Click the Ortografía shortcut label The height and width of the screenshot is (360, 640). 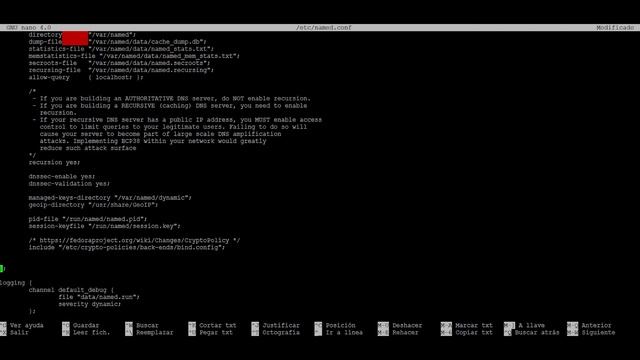(x=281, y=333)
